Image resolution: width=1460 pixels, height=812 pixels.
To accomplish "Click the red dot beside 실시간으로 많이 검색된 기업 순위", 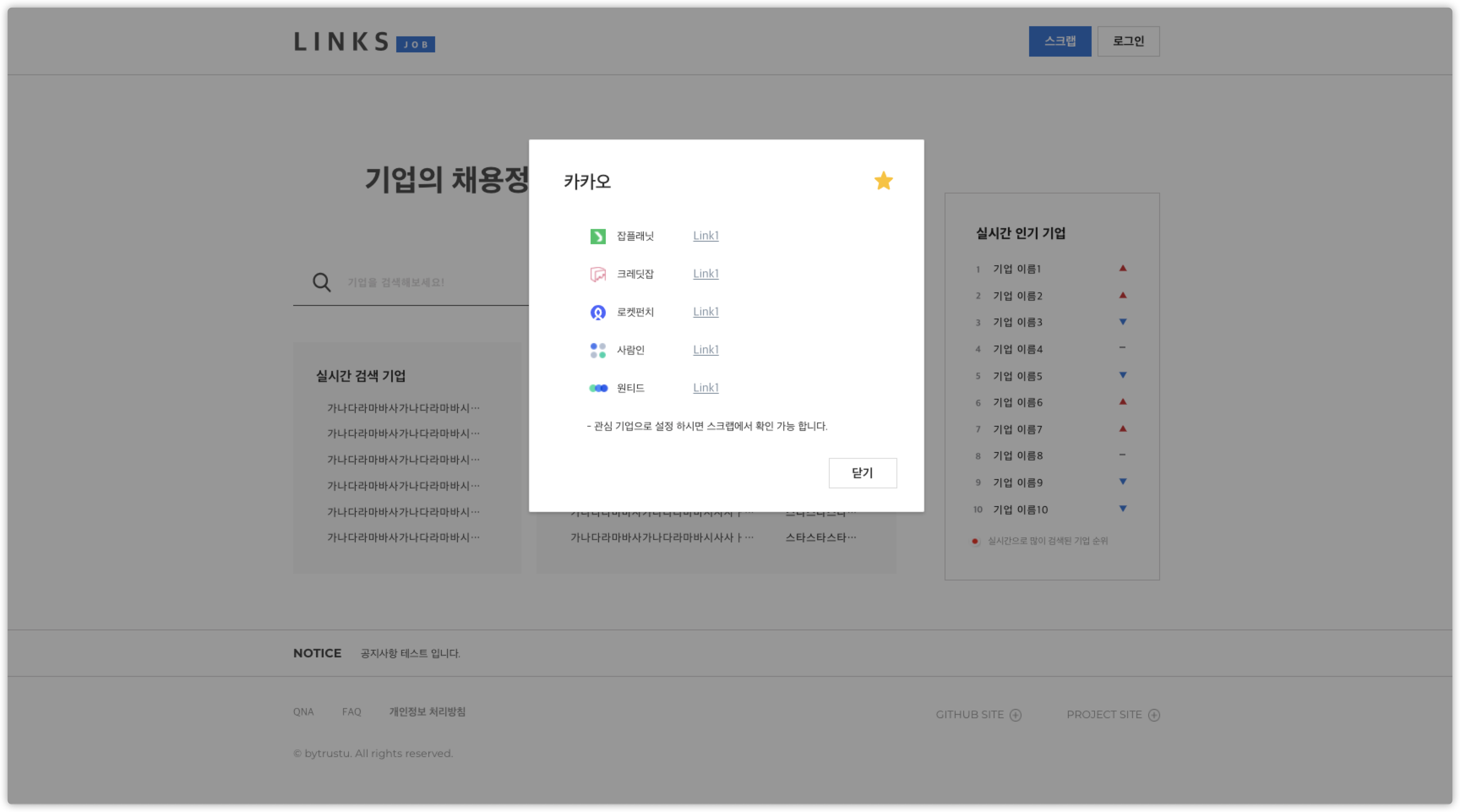I will pos(975,542).
